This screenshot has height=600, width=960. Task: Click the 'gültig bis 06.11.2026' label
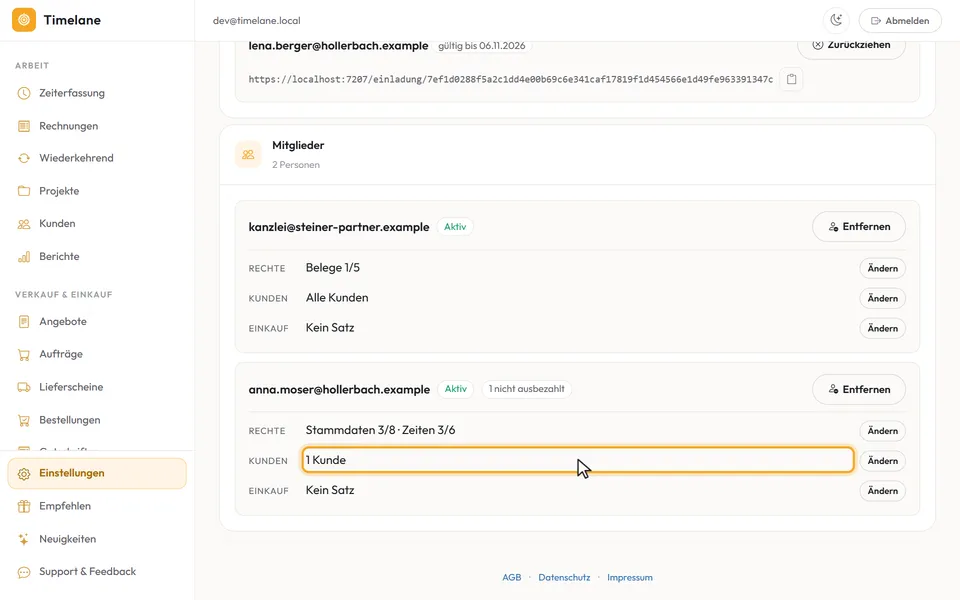click(482, 46)
